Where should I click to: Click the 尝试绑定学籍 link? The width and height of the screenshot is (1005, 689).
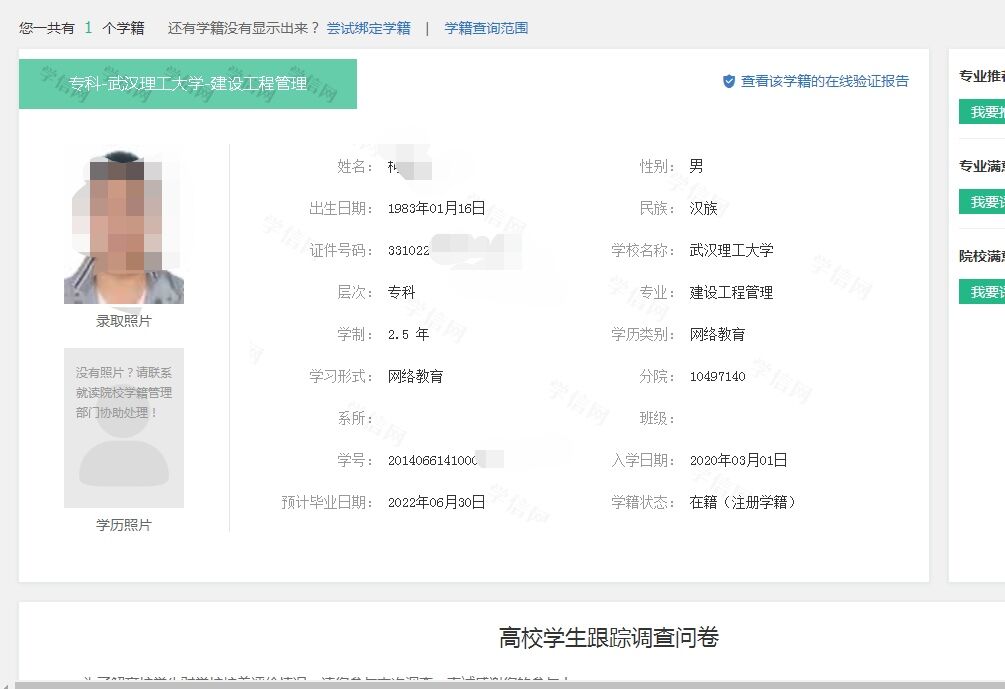[x=368, y=28]
